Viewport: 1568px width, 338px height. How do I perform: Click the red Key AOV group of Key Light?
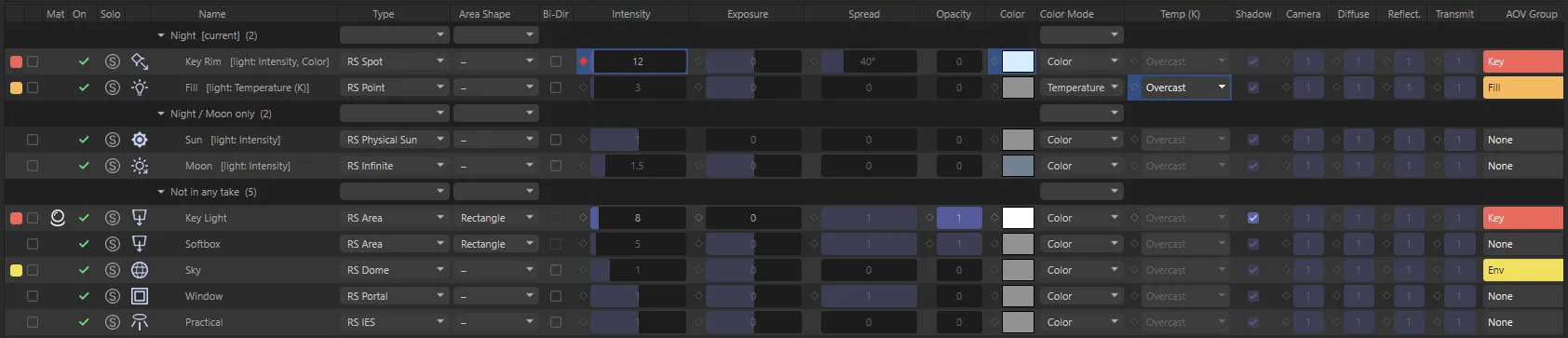click(1522, 218)
